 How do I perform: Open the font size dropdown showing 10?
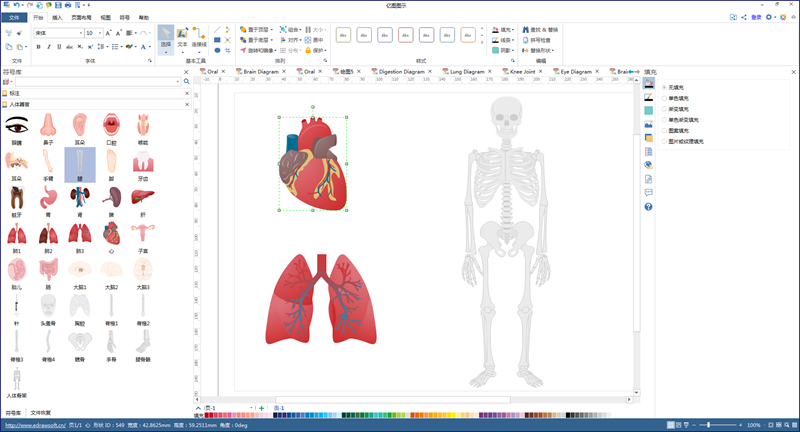click(100, 33)
